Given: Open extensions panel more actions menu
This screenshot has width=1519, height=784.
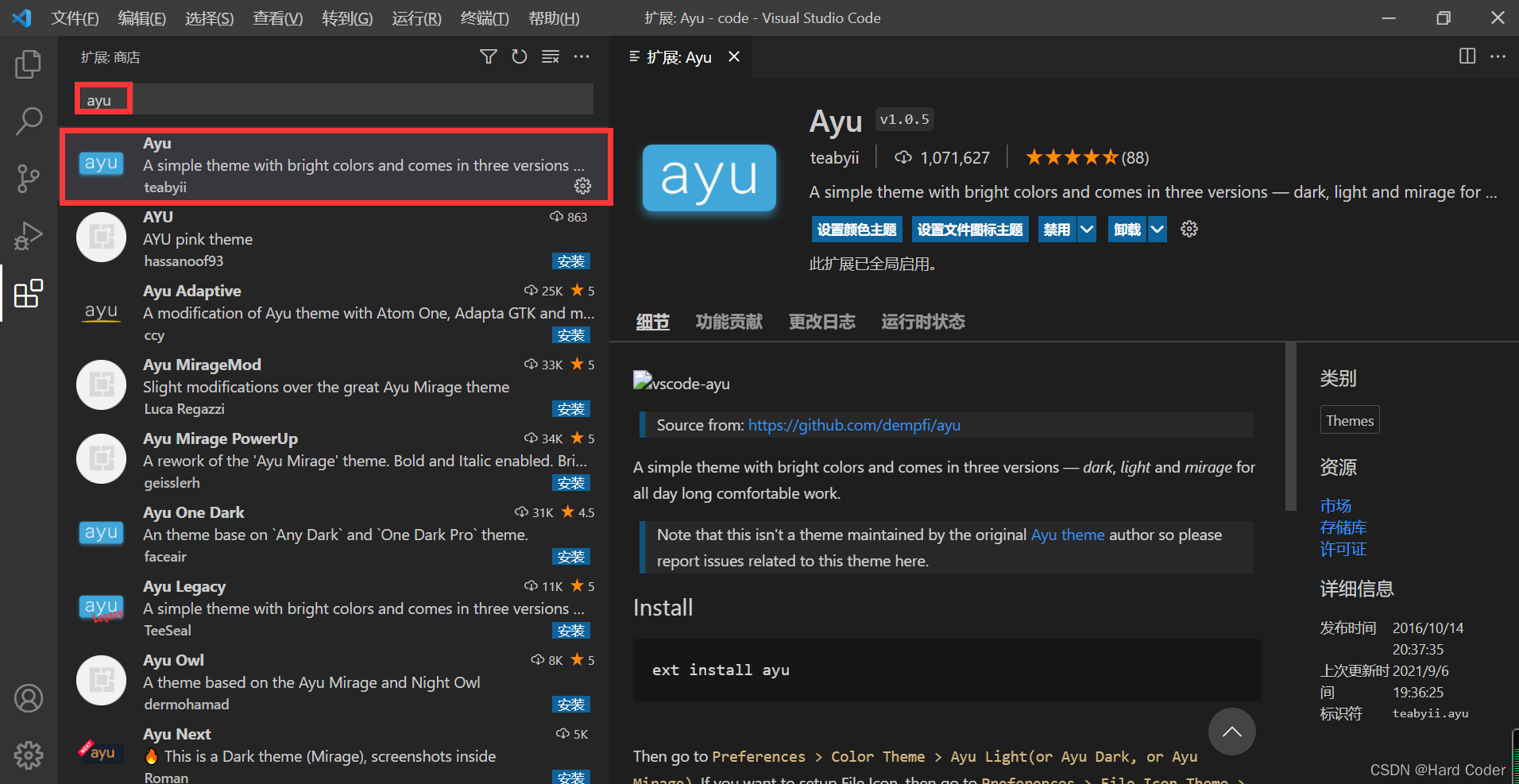Looking at the screenshot, I should [x=582, y=56].
